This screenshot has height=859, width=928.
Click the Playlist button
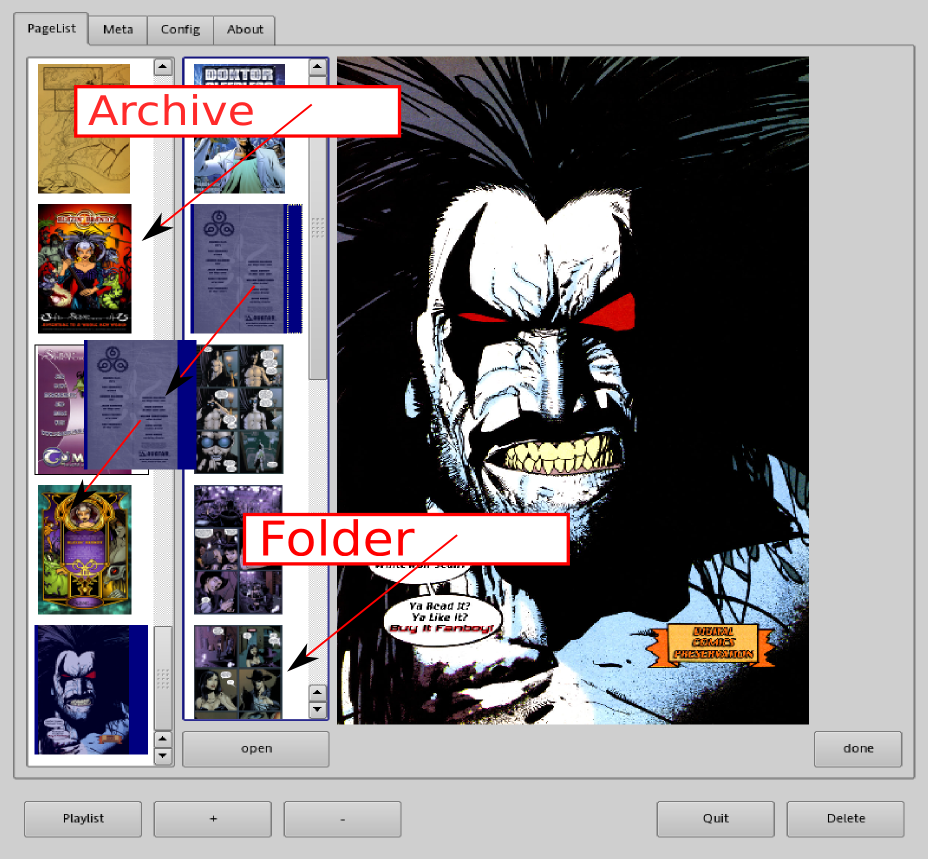[x=83, y=819]
